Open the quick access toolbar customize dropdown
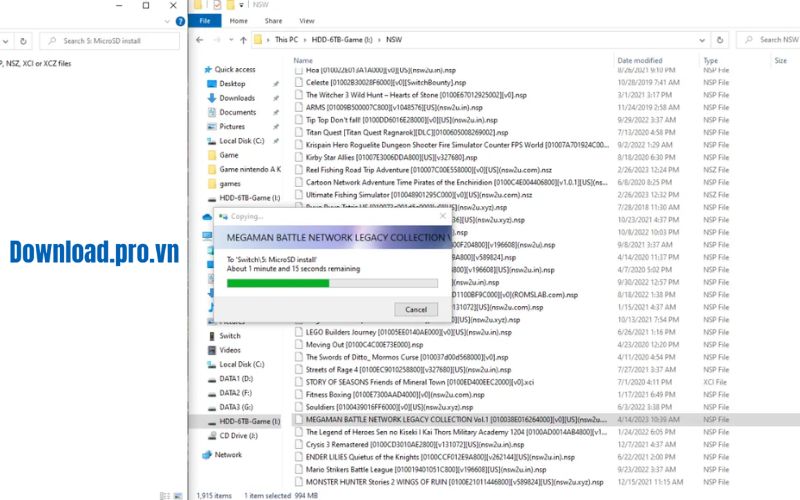The width and height of the screenshot is (800, 500). click(x=241, y=5)
